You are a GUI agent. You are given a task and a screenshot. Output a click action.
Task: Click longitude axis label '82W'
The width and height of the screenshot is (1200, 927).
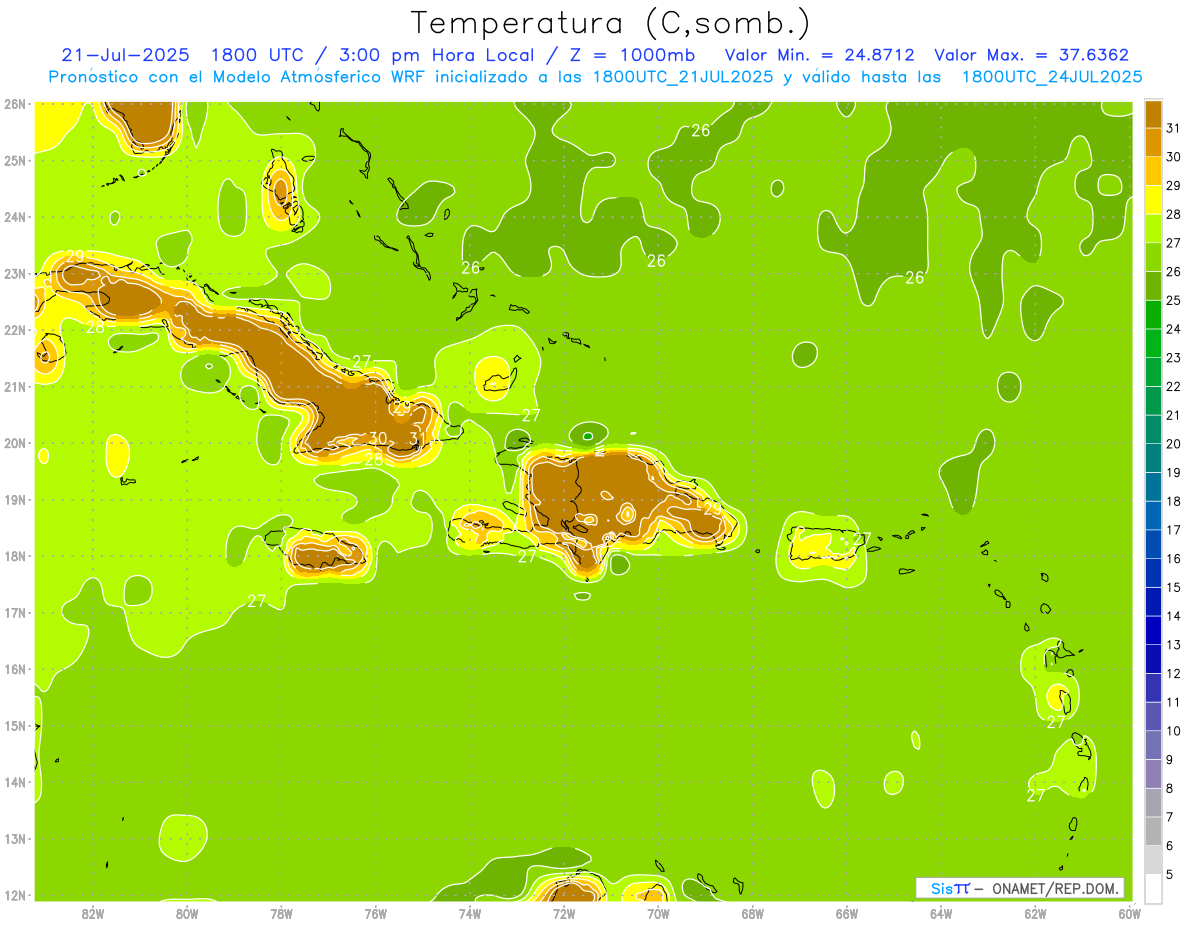click(93, 914)
